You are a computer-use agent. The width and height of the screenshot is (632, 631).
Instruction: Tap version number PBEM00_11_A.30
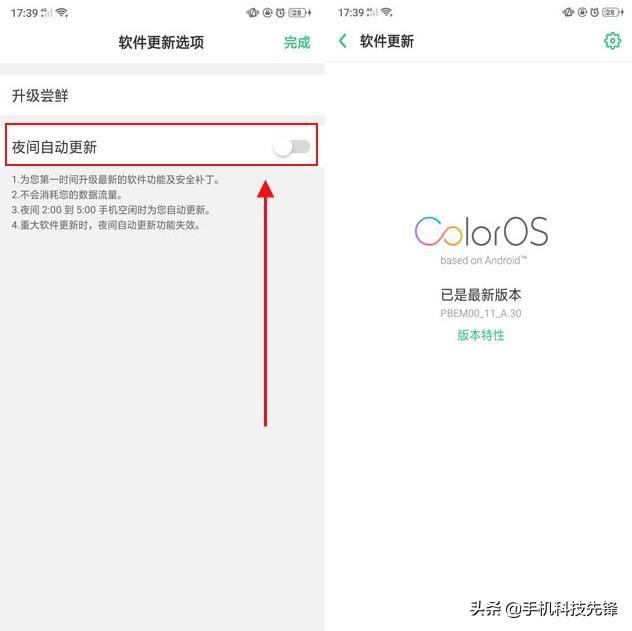point(481,313)
